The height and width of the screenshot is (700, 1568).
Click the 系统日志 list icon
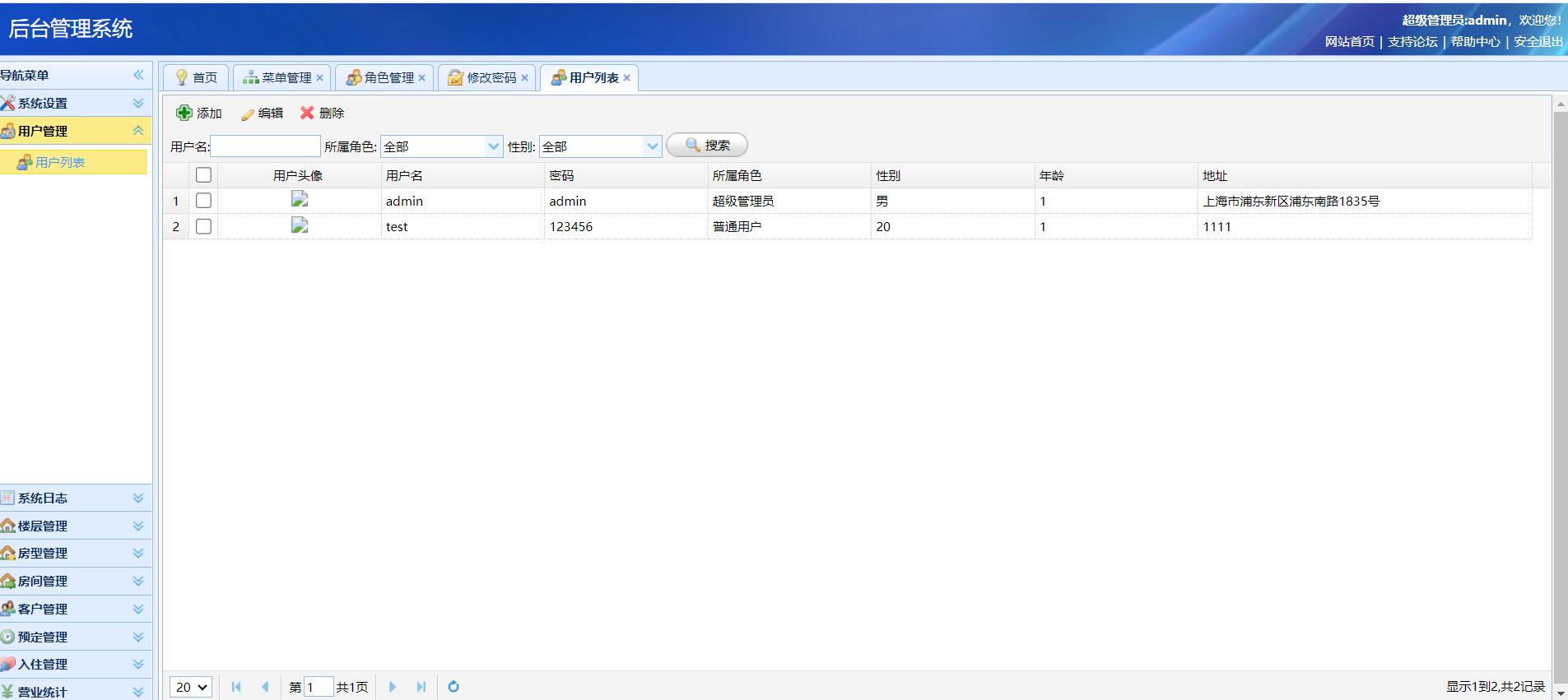(7, 498)
